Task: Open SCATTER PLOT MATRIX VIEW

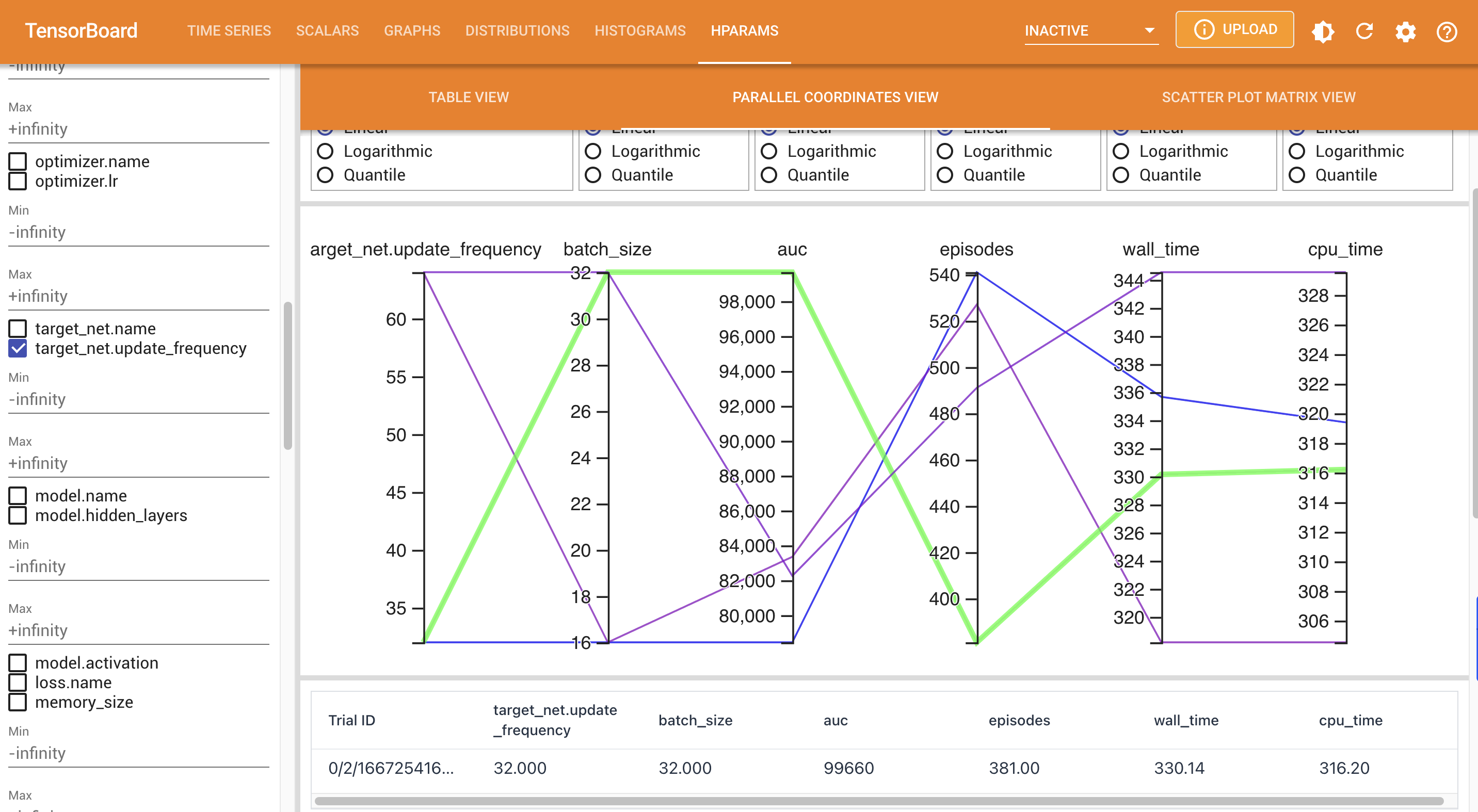Action: click(x=1258, y=98)
